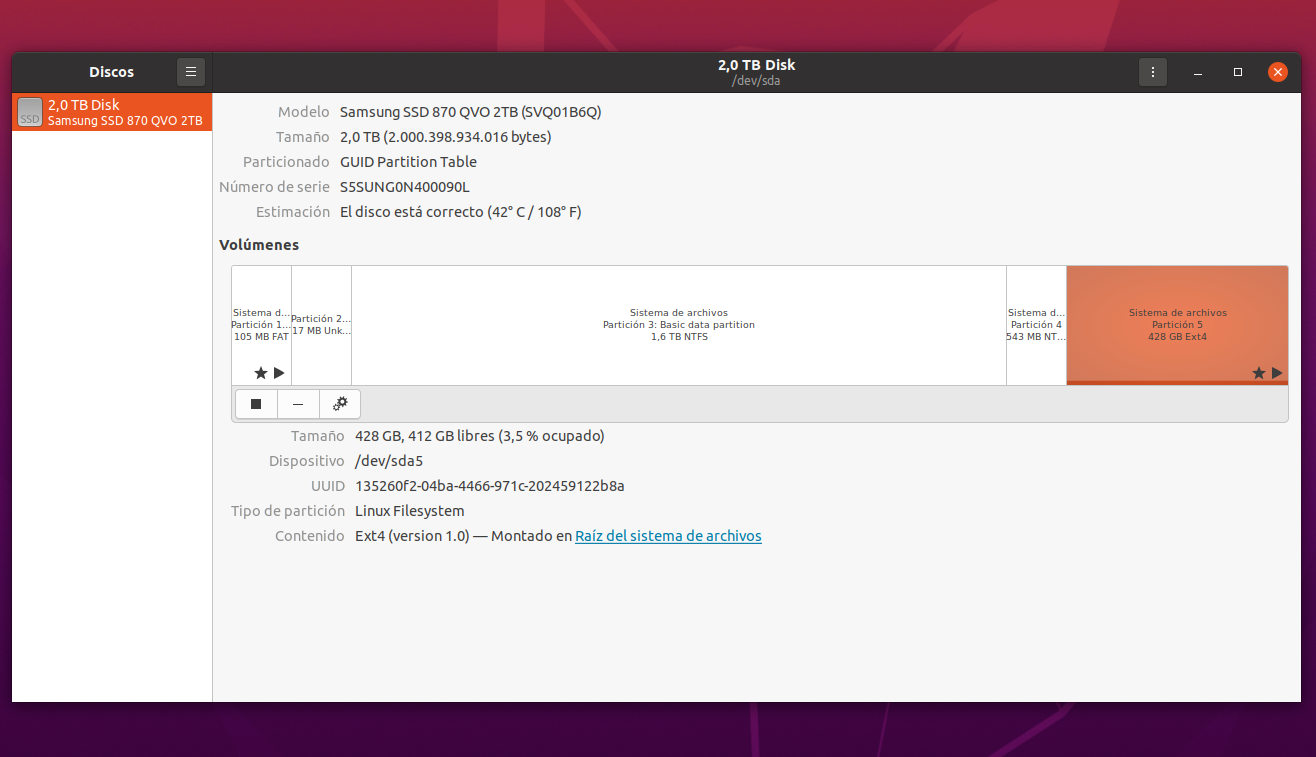Click the star icon on Partición 5
Screen dimensions: 1316x757
pos(1259,373)
